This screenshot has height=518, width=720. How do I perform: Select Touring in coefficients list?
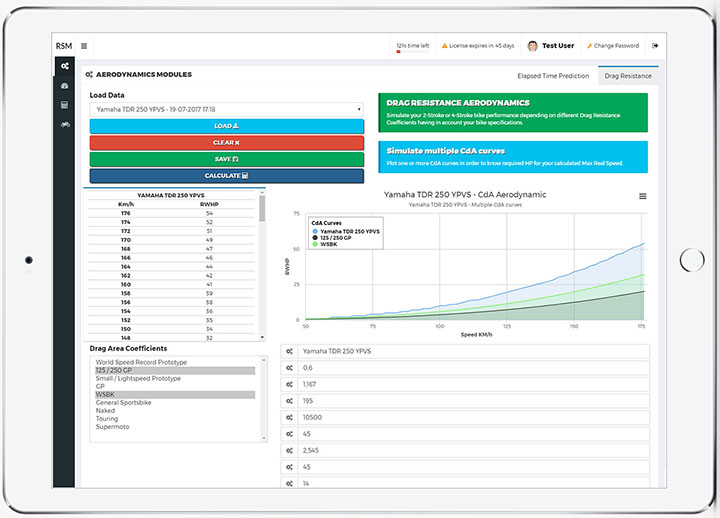tap(107, 418)
